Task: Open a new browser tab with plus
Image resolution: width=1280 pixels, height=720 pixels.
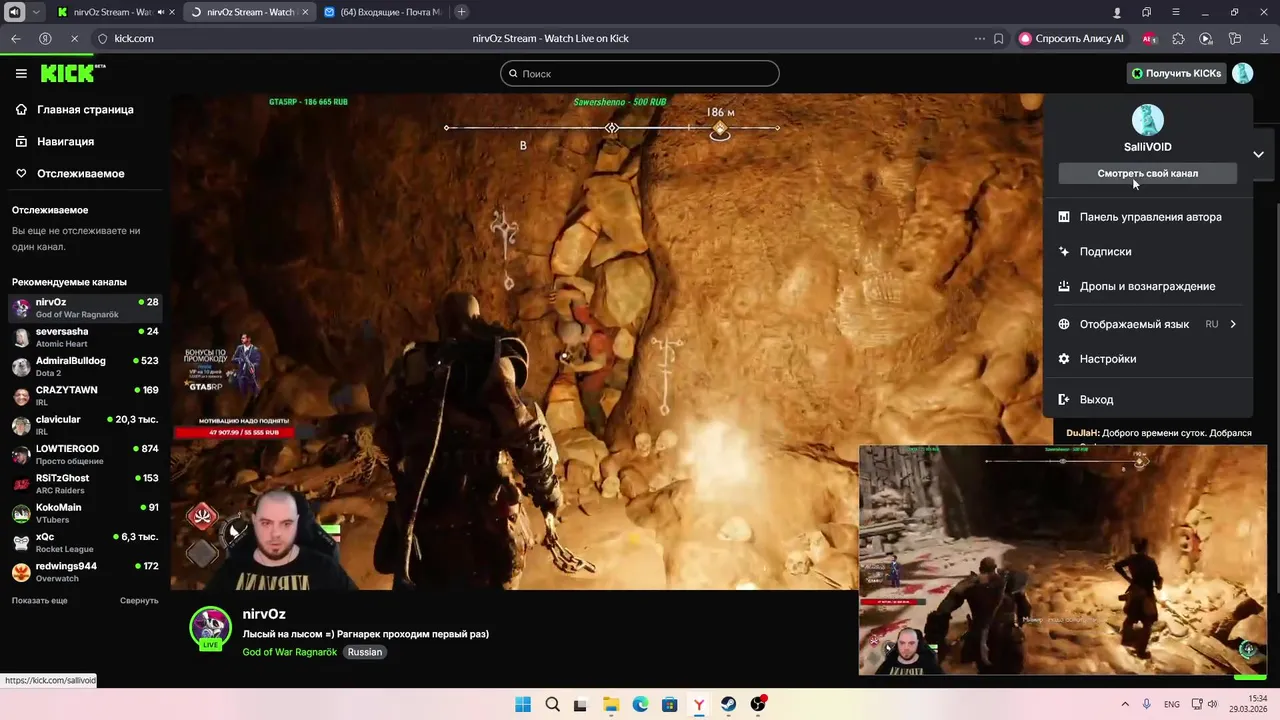Action: coord(461,12)
